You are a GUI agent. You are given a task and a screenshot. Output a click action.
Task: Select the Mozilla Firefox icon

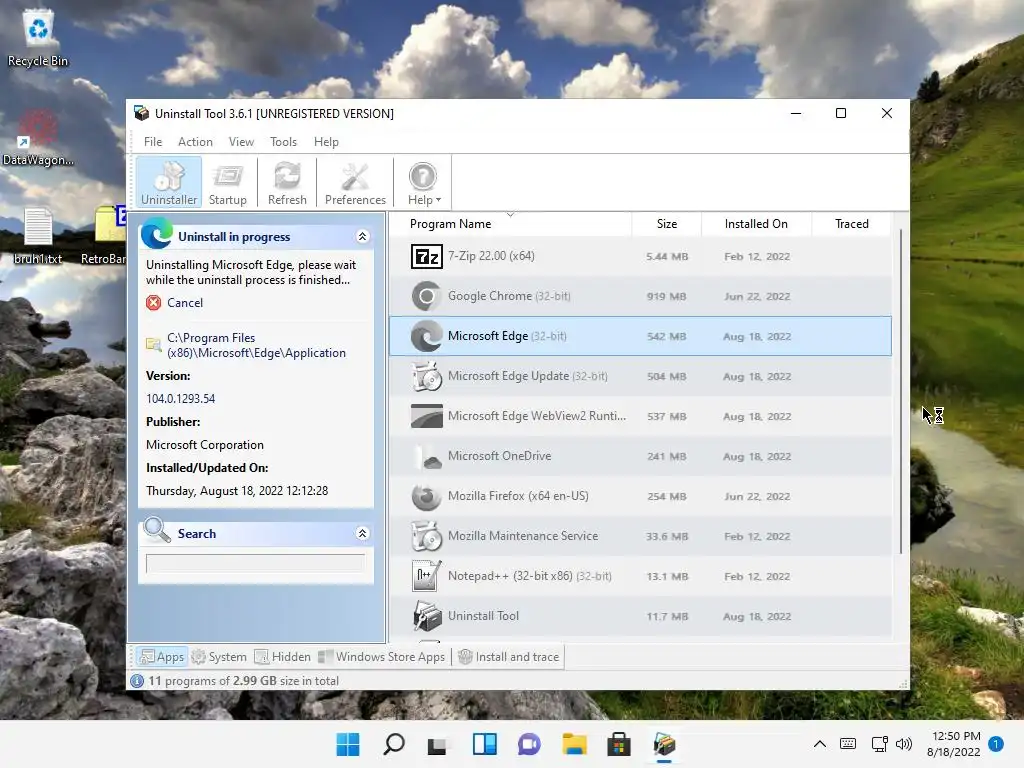[426, 496]
